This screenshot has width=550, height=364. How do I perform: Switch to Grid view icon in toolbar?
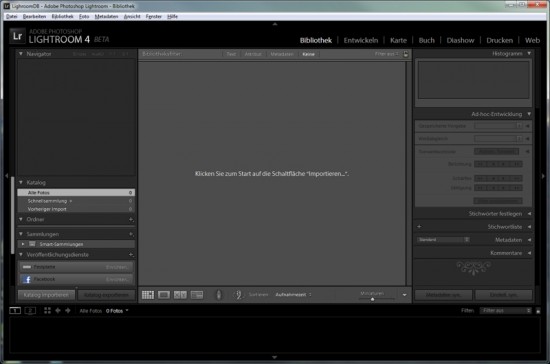[x=148, y=295]
